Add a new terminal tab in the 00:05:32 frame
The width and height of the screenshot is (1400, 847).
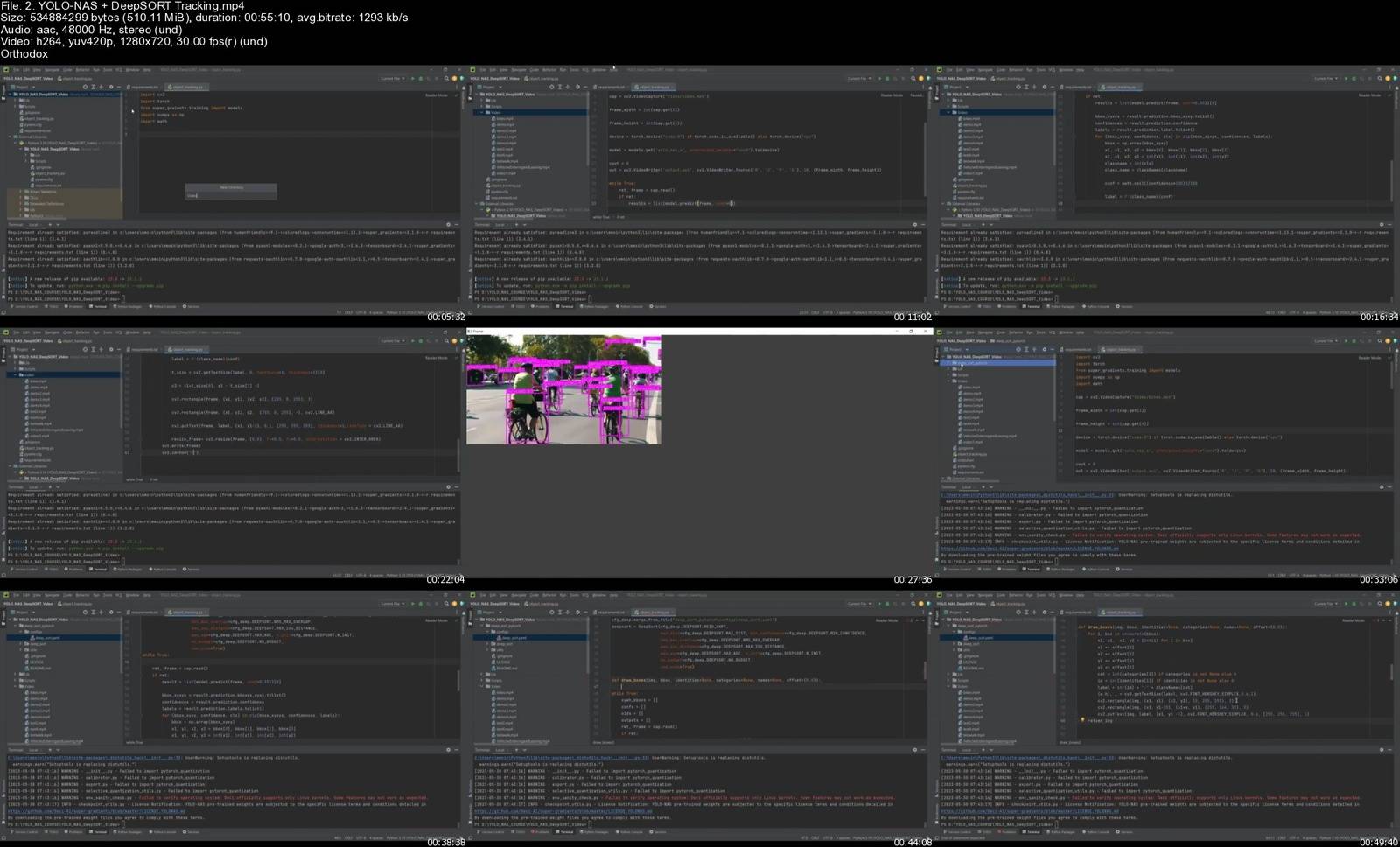click(x=50, y=225)
